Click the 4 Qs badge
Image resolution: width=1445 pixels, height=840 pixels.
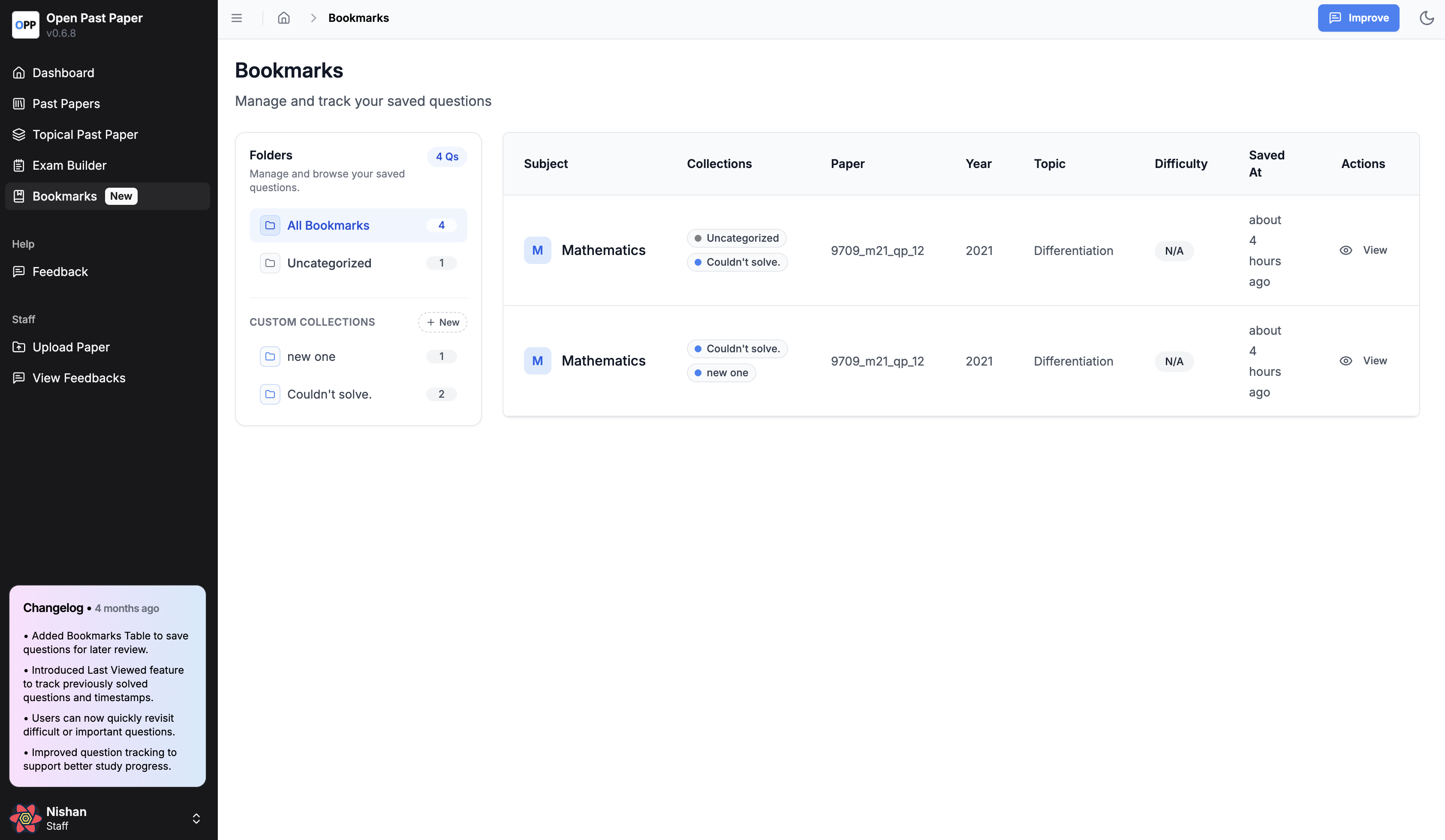[447, 156]
